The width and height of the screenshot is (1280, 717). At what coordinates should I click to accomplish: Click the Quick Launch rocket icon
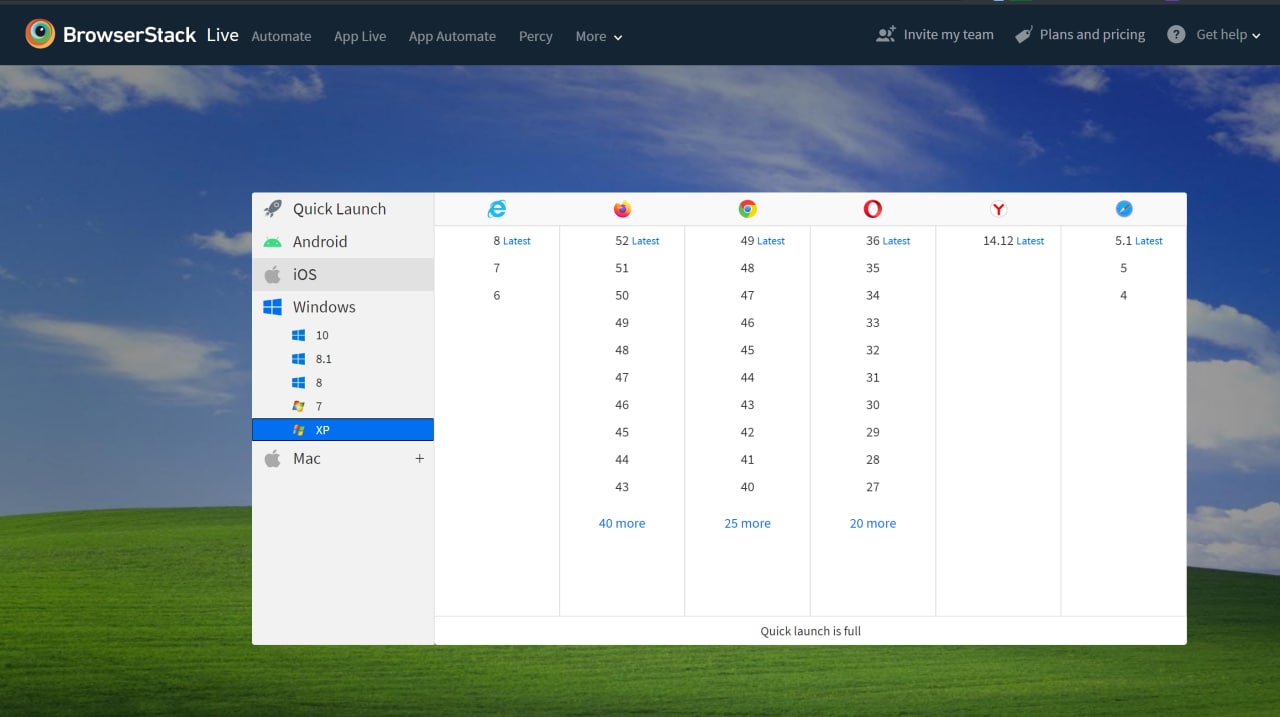(x=272, y=209)
